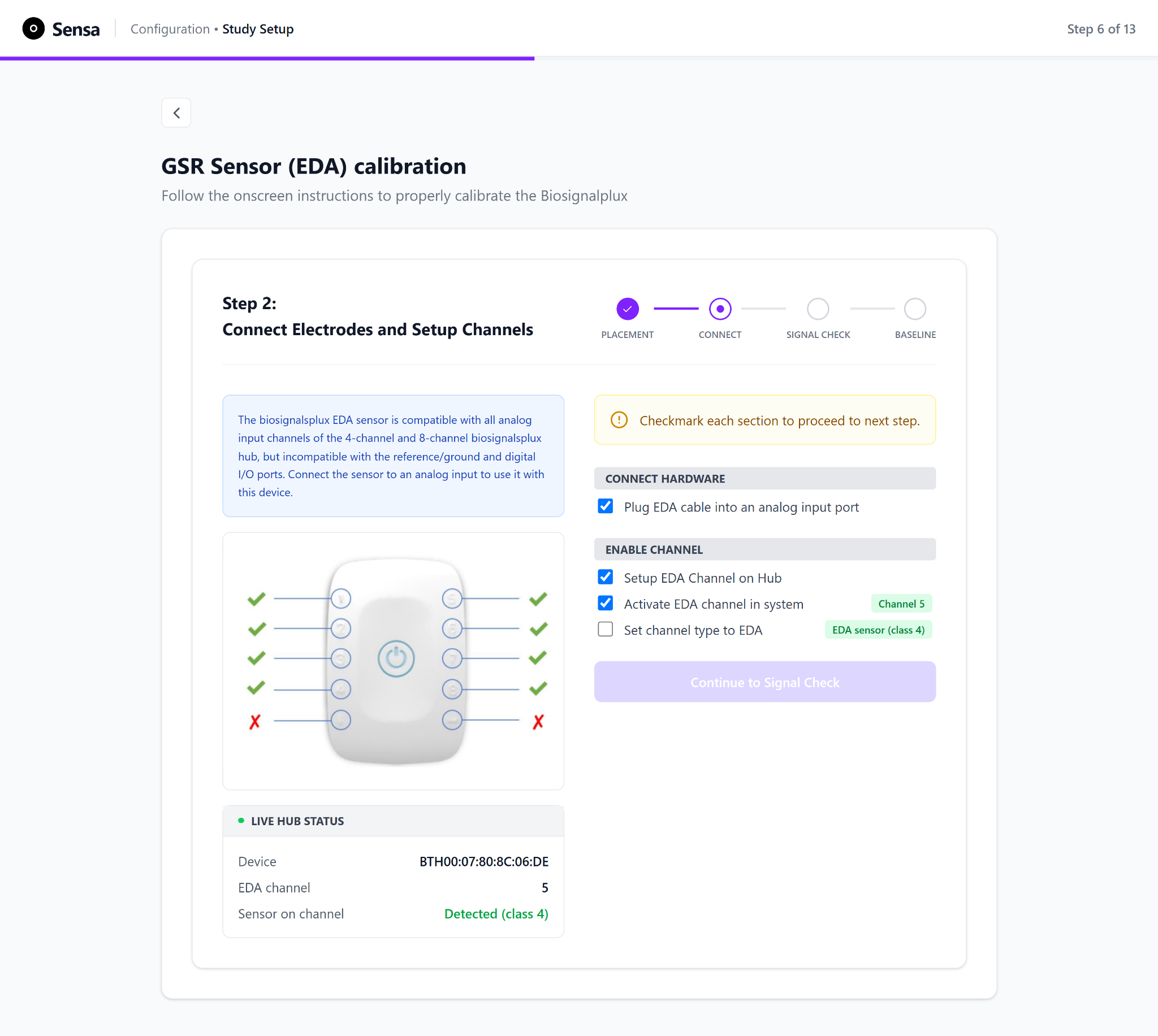
Task: Click port 4 circle on the hub
Action: (341, 690)
